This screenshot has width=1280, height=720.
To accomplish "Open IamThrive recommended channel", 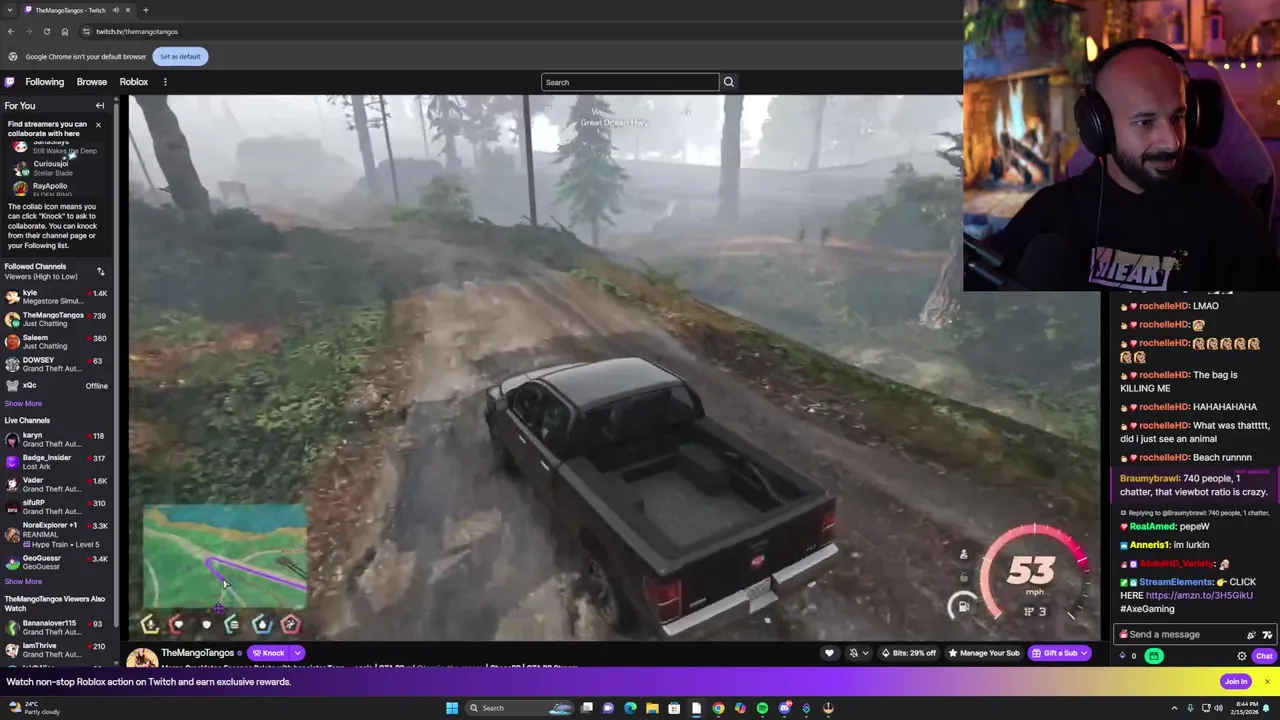I will [55, 650].
